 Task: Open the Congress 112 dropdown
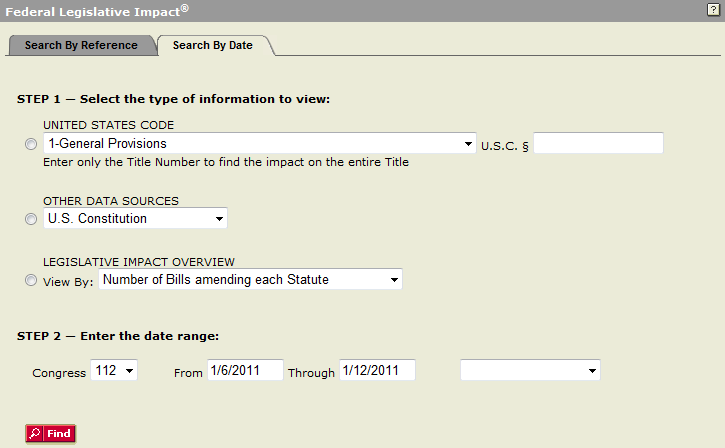pos(114,370)
